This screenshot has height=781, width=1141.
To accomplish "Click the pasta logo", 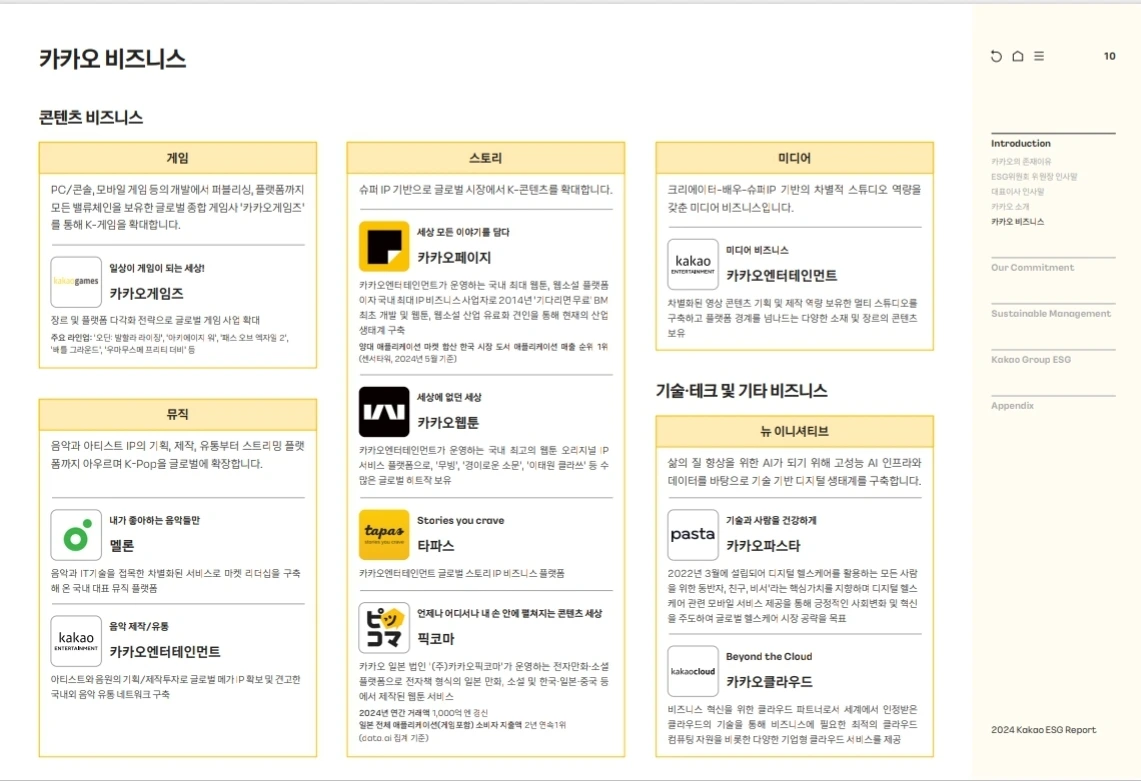I will coord(693,535).
